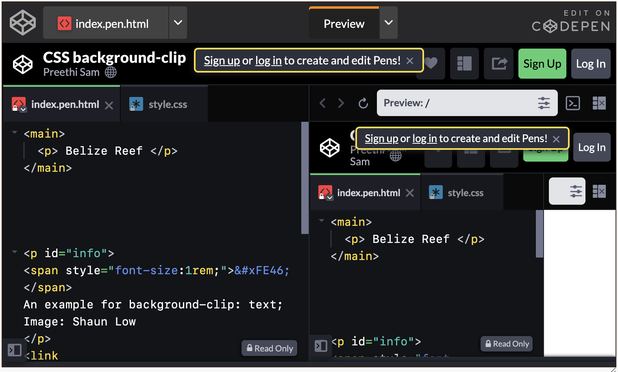
Task: Close the nested preview index.pen.html tab
Action: click(410, 193)
